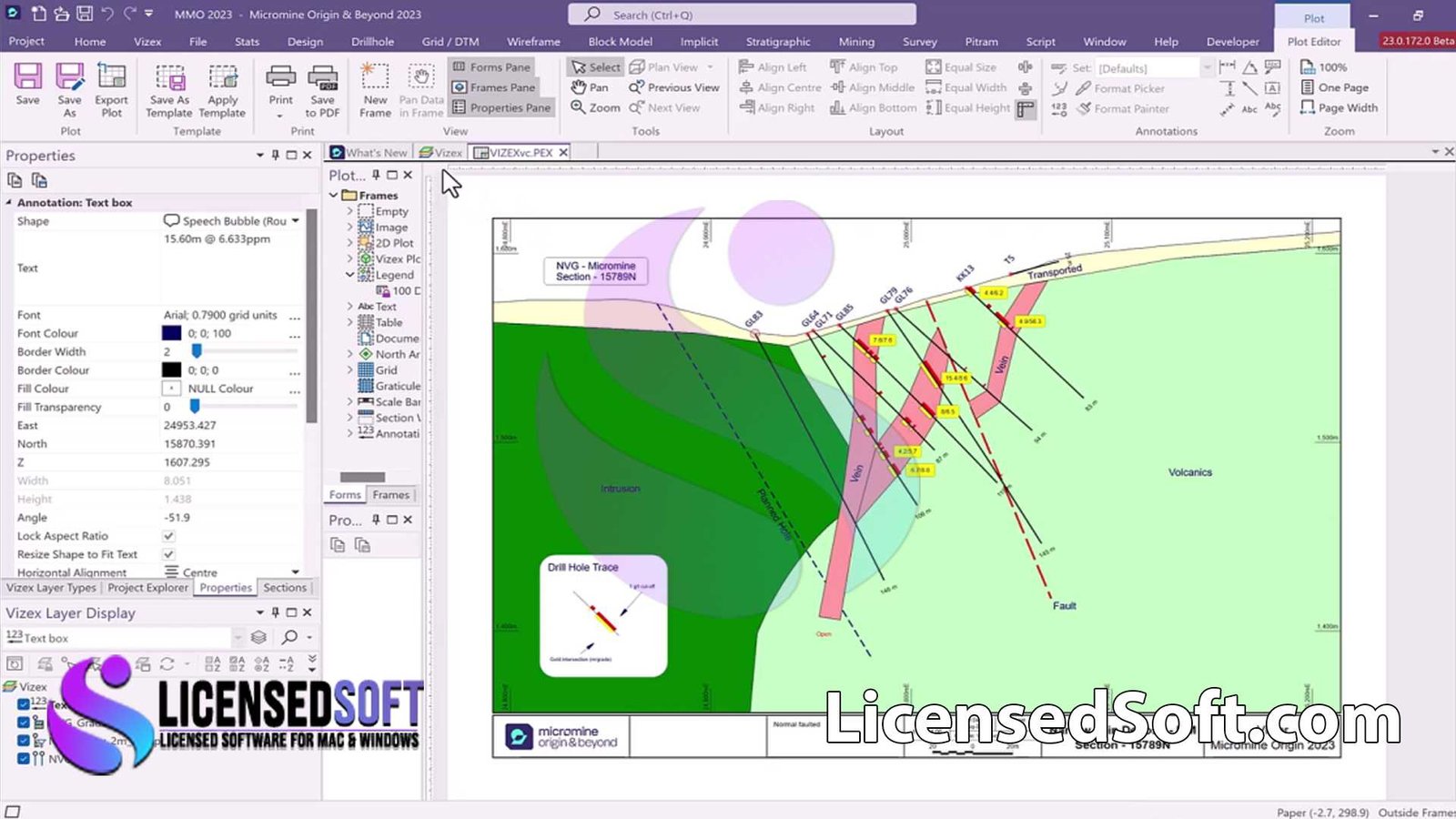Image resolution: width=1456 pixels, height=819 pixels.
Task: Close the VIZEXvc.PEX tab
Action: coord(563,153)
